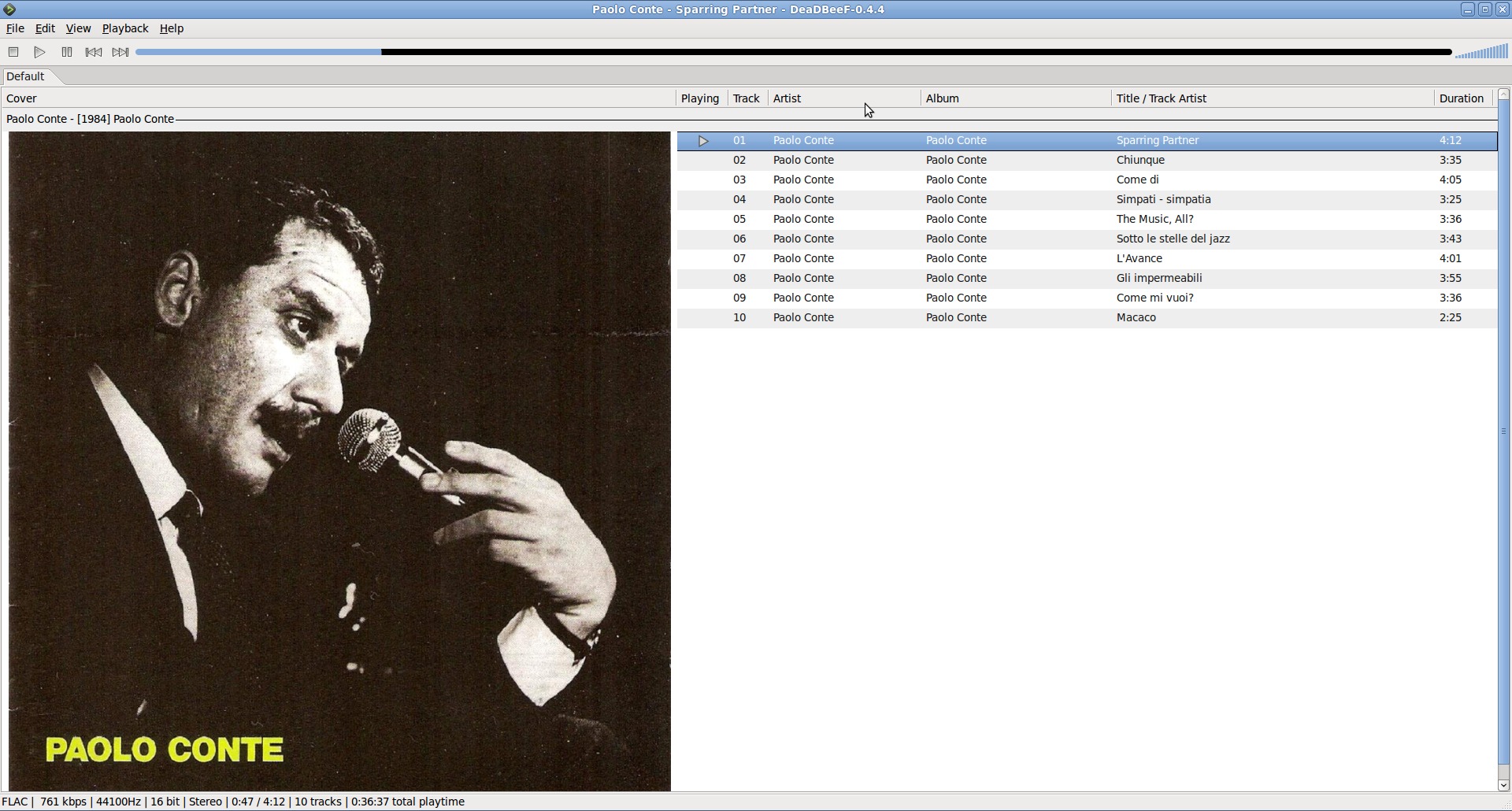
Task: Click track number 05 cell
Action: (739, 219)
